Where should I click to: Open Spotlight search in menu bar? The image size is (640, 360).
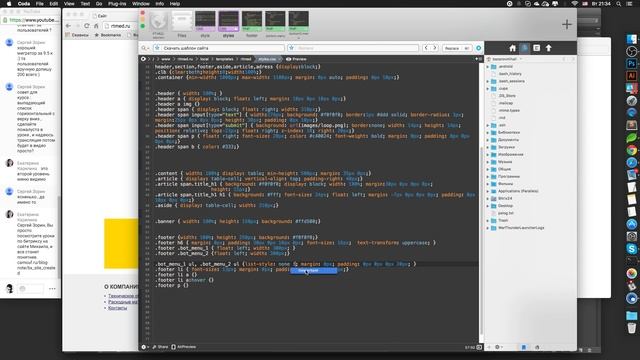tap(619, 4)
